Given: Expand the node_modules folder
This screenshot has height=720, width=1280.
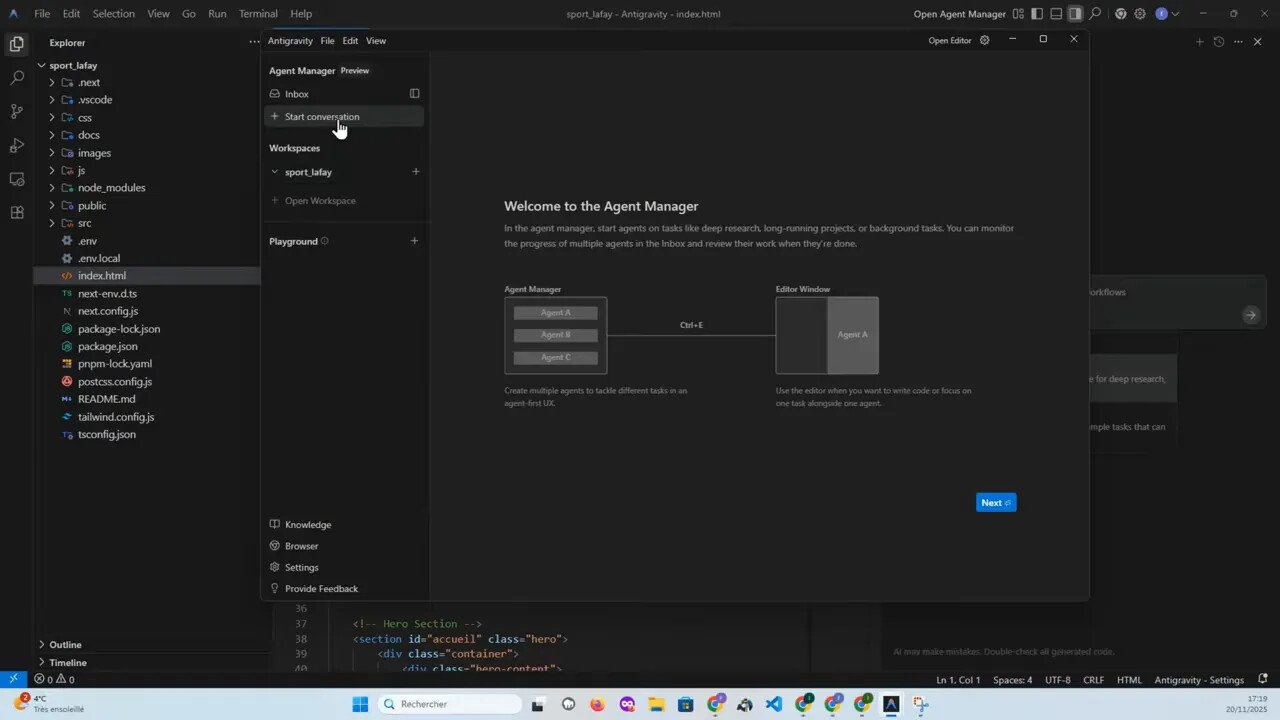Looking at the screenshot, I should 110,187.
